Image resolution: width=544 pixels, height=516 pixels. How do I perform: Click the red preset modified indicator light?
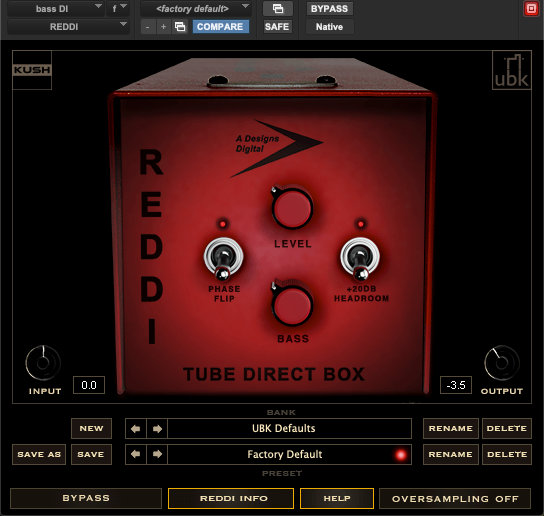click(x=401, y=455)
